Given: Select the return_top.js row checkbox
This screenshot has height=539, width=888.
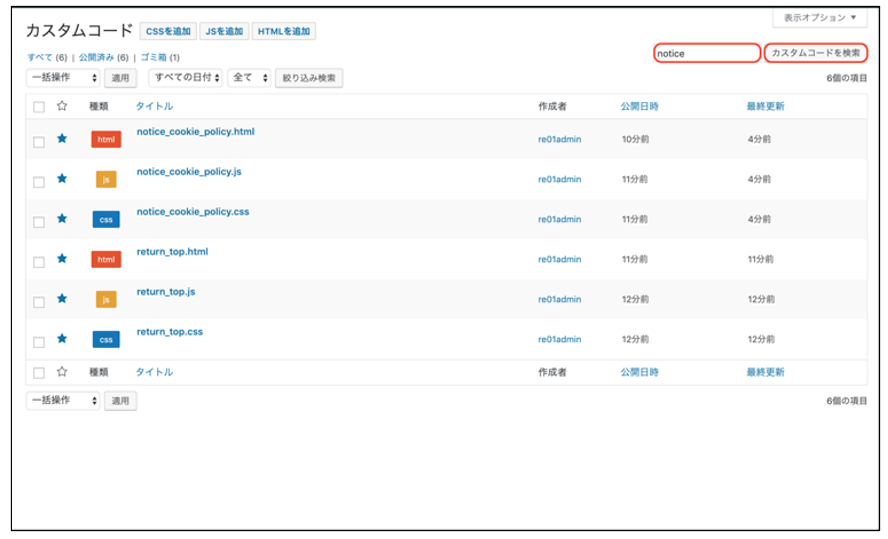Looking at the screenshot, I should (x=39, y=301).
